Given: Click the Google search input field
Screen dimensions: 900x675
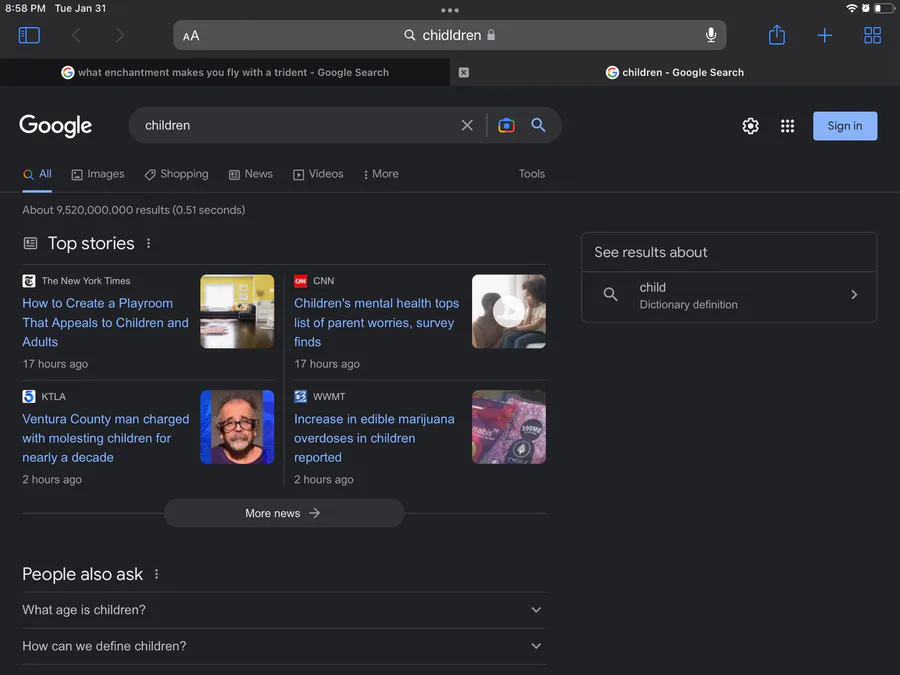Looking at the screenshot, I should click(x=298, y=125).
